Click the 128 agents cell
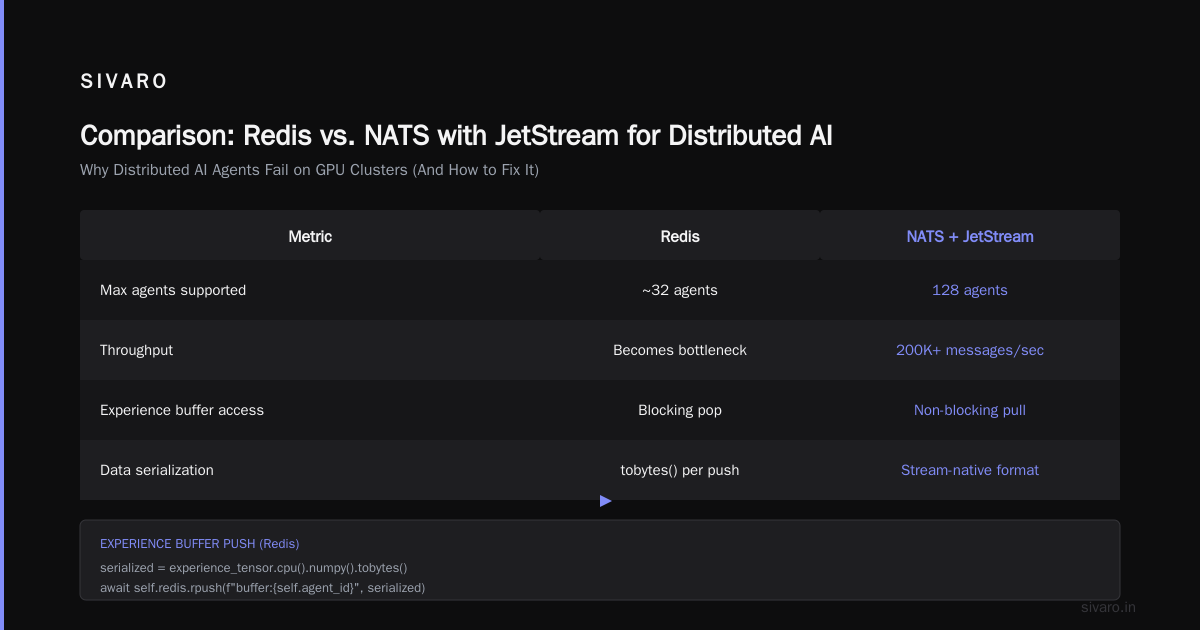 [970, 290]
